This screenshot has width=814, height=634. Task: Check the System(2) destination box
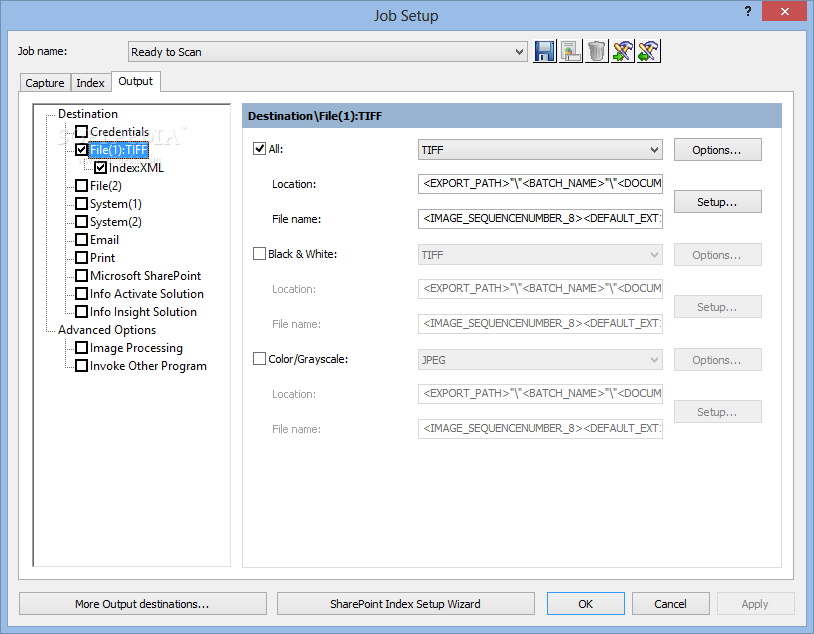[82, 222]
